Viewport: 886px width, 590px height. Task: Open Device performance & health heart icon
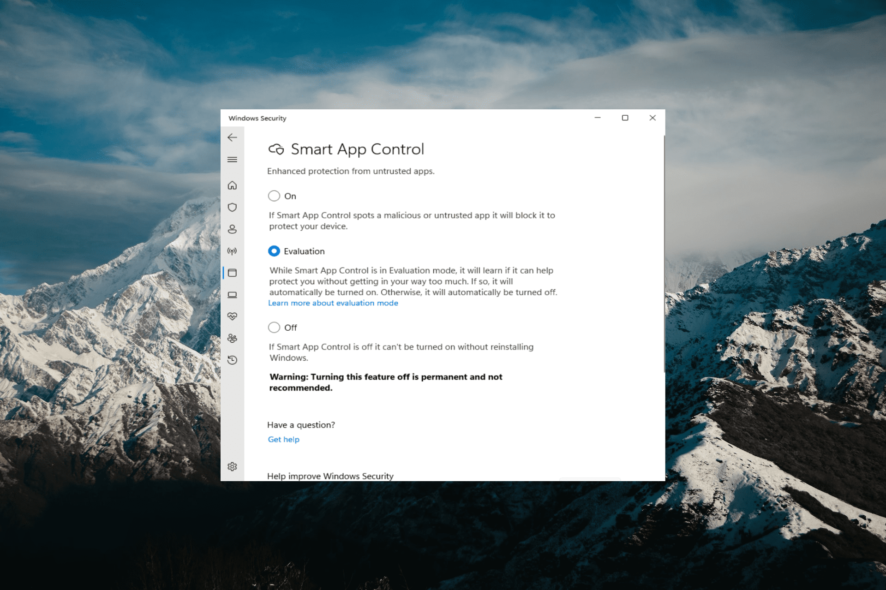click(x=232, y=316)
